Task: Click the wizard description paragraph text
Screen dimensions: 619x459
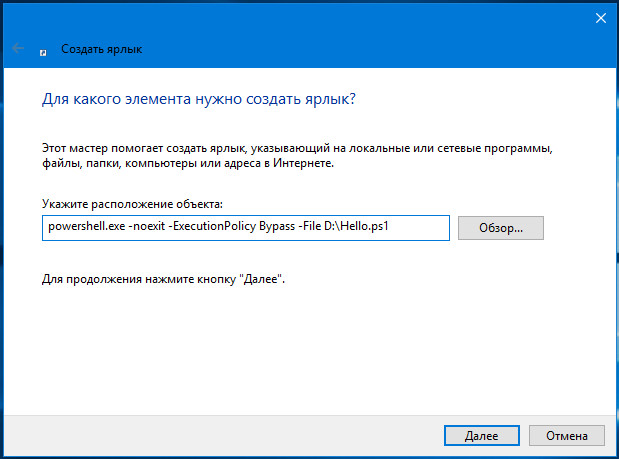Action: [x=297, y=155]
